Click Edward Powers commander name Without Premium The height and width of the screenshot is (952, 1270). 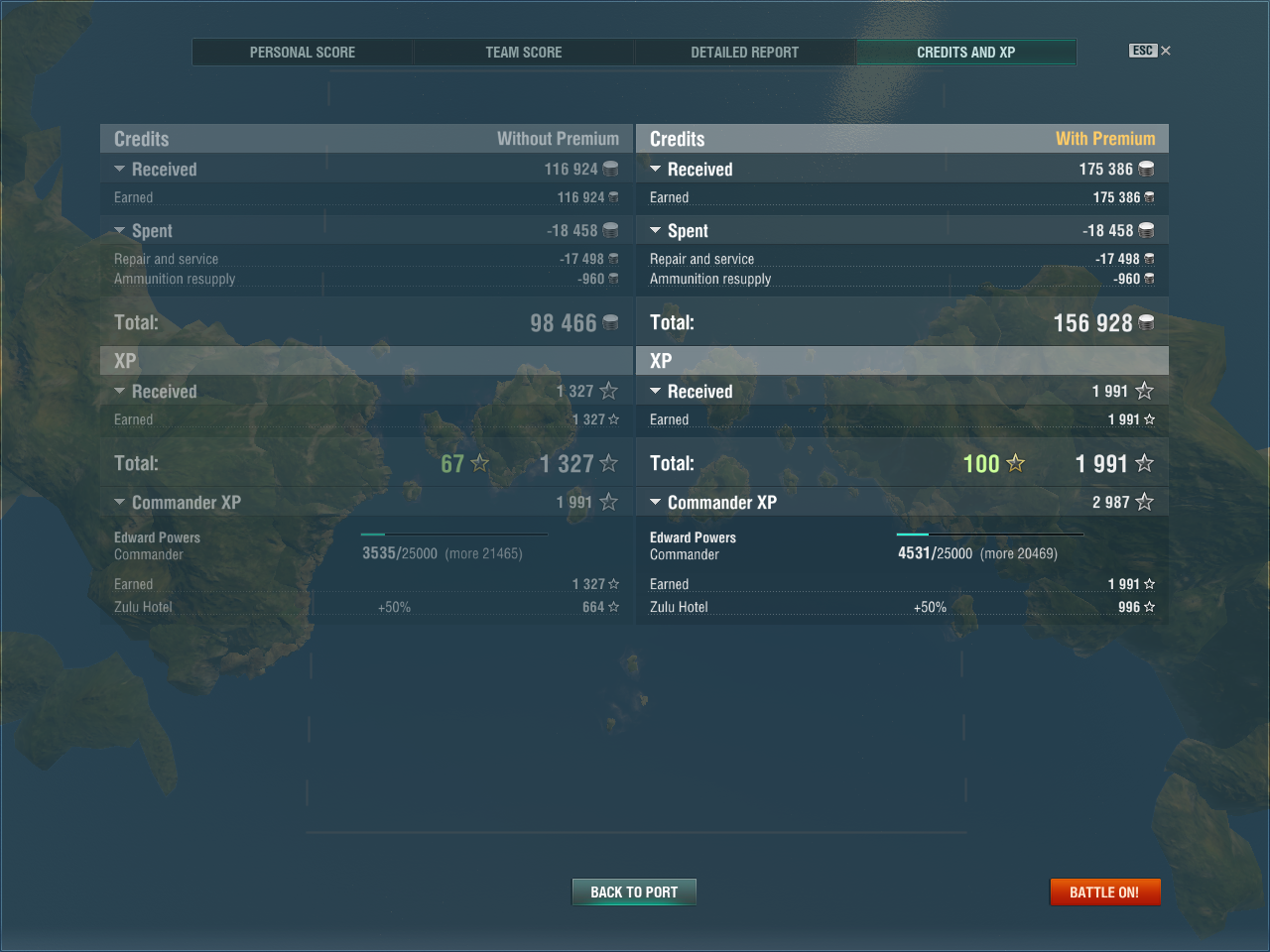click(157, 537)
